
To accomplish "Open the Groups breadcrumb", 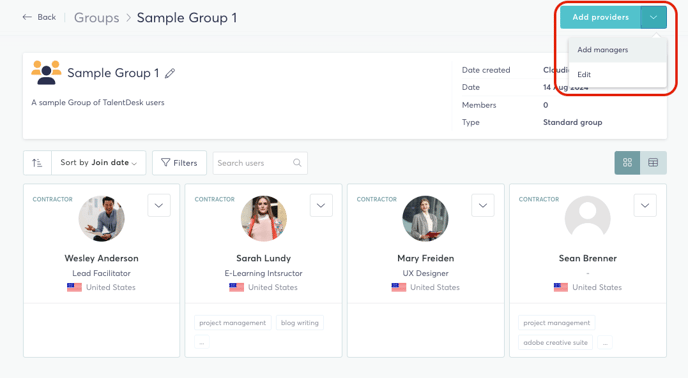I will tap(96, 18).
